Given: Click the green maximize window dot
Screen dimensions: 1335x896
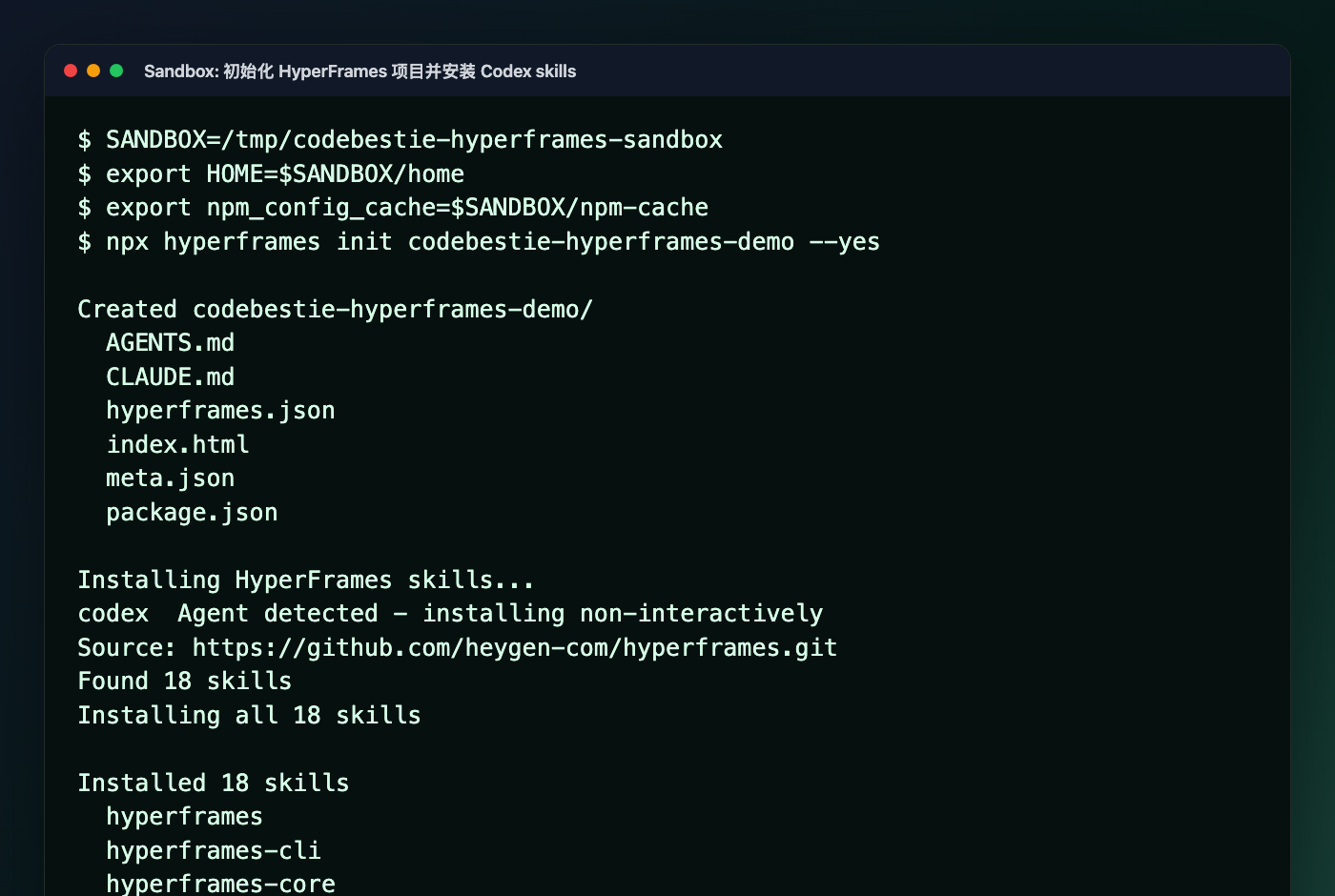Looking at the screenshot, I should click(116, 71).
